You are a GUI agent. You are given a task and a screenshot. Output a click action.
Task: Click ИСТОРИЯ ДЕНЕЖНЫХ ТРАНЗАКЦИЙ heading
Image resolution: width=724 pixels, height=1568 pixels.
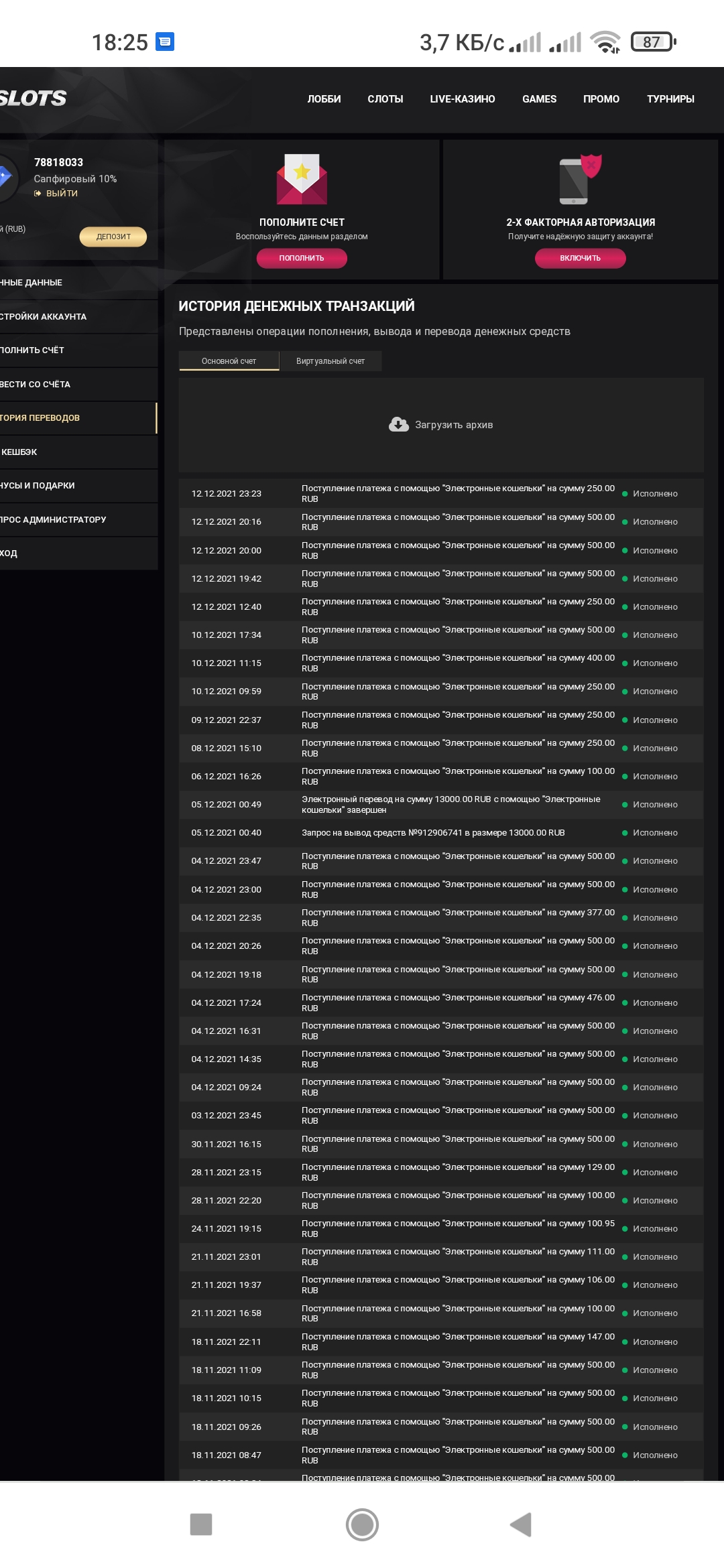tap(296, 306)
